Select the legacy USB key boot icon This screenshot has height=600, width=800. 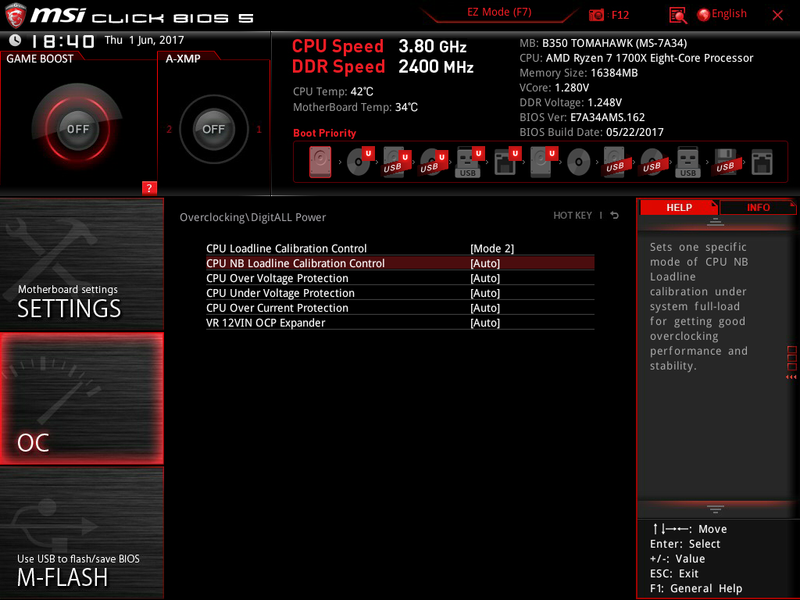coord(688,162)
